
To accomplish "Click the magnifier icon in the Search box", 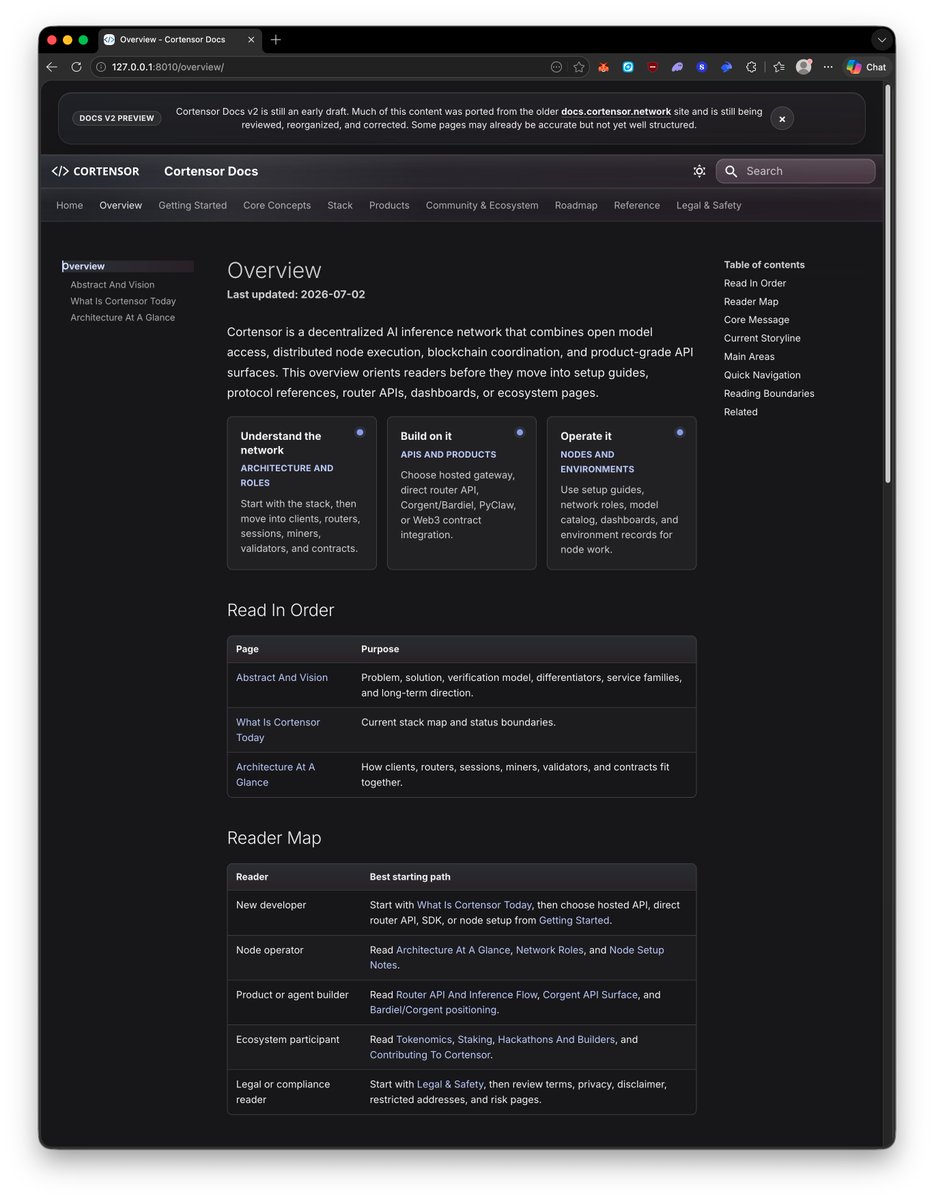I will [x=731, y=171].
